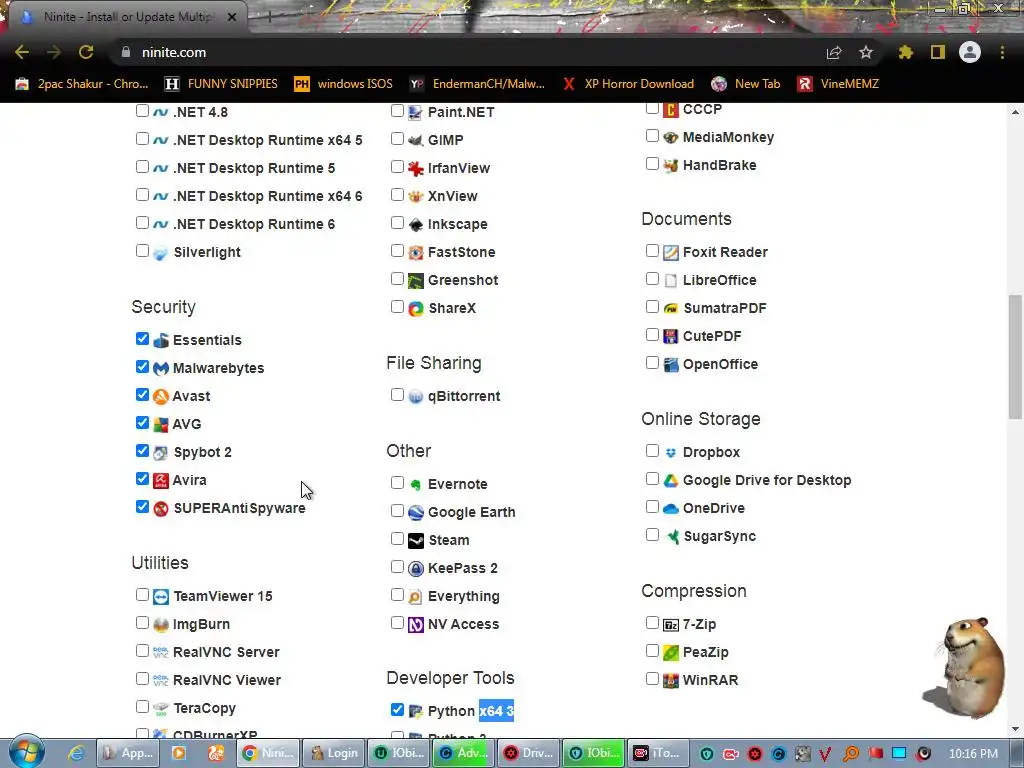This screenshot has width=1024, height=768.
Task: Click the SUPERAntiSpyware icon
Action: tap(161, 509)
